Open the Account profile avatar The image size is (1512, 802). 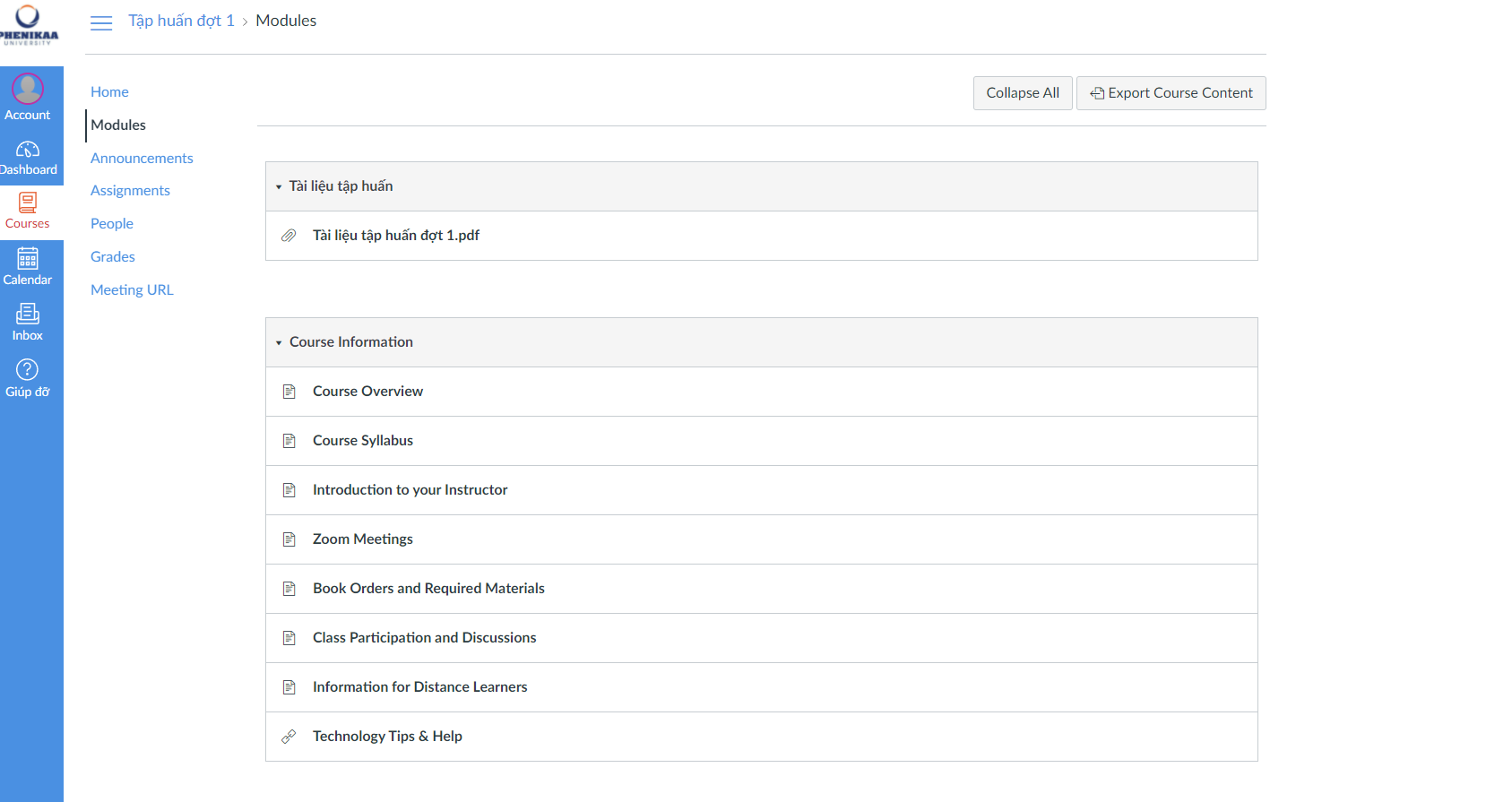[x=28, y=89]
